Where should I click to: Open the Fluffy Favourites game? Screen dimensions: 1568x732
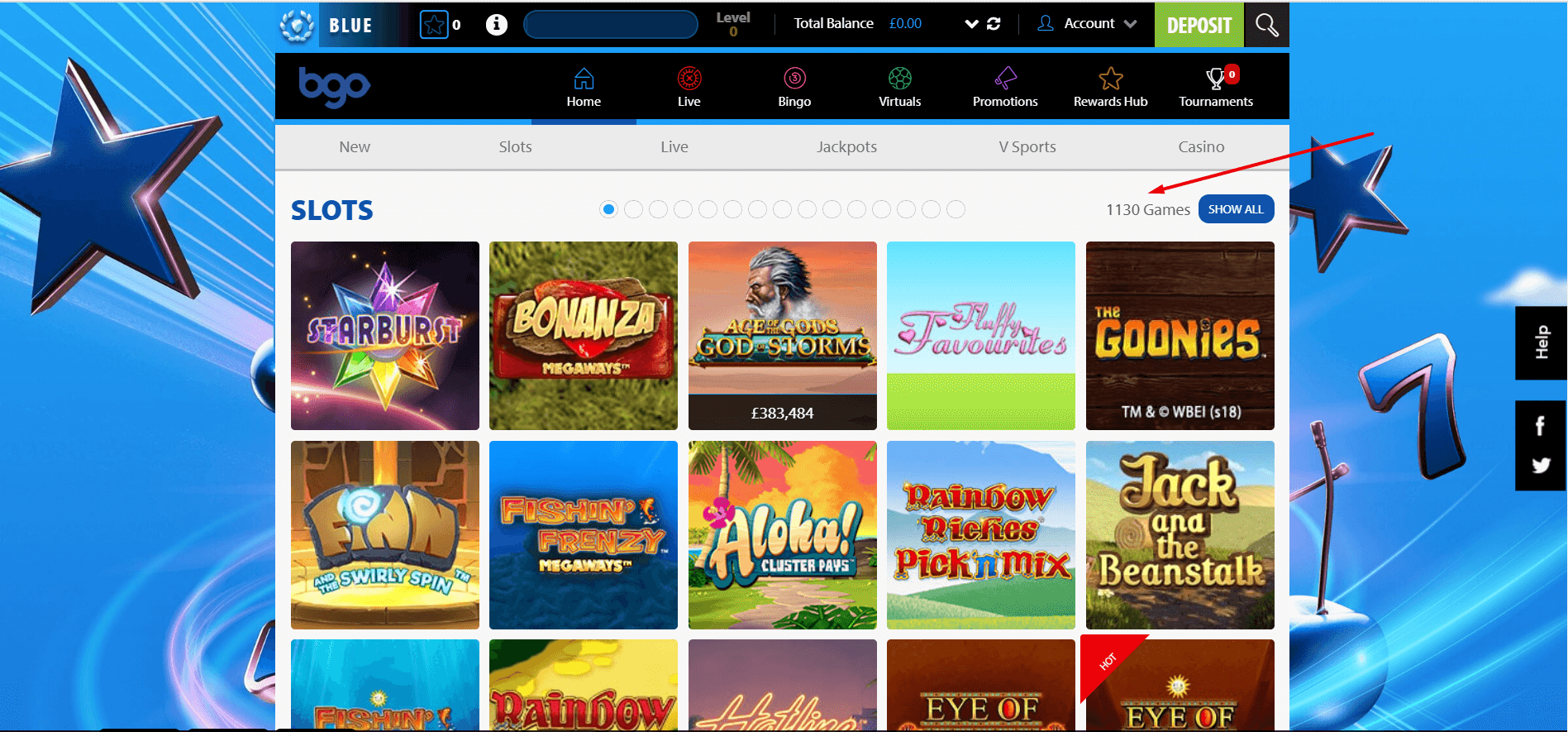pyautogui.click(x=981, y=336)
